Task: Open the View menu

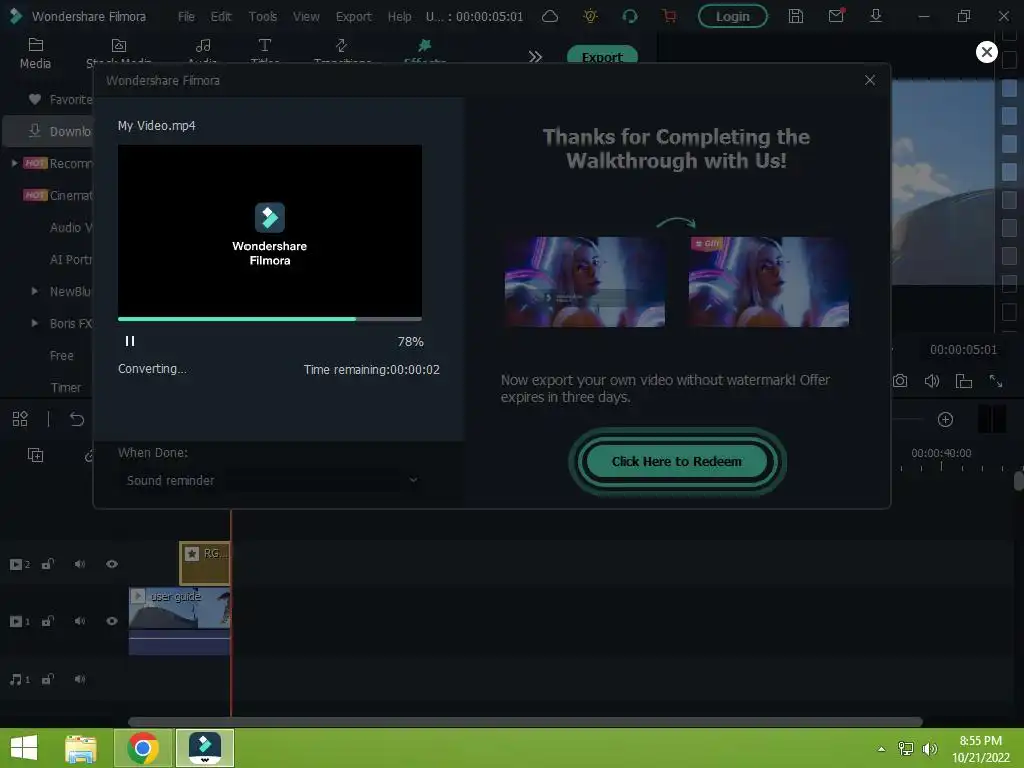Action: click(306, 16)
